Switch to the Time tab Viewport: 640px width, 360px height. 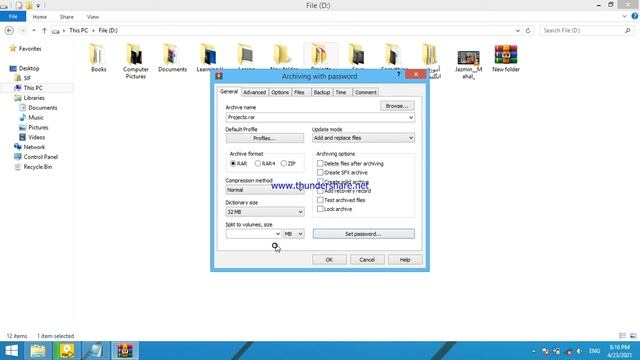341,93
